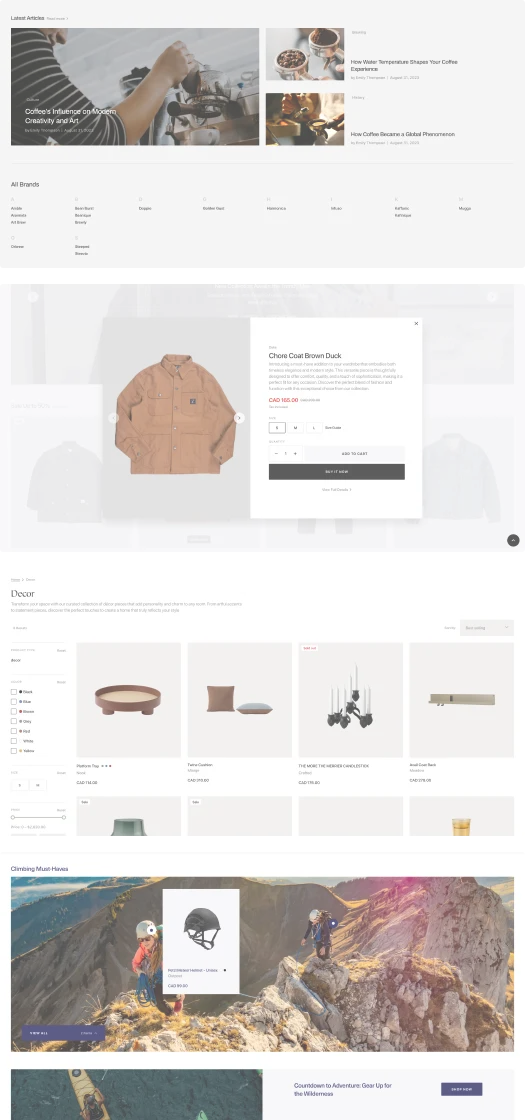Check the Black color filter

(14, 691)
